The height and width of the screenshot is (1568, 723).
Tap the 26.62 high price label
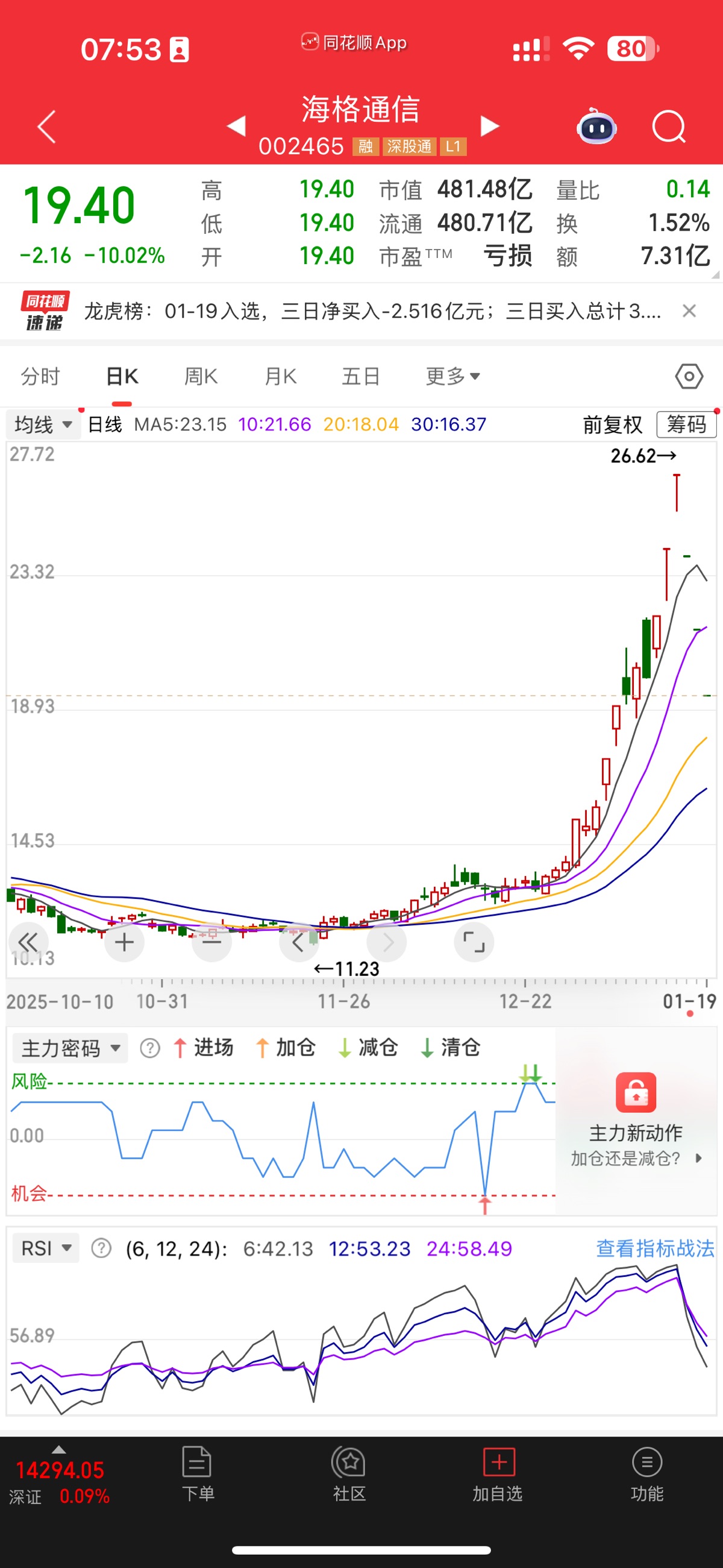[643, 456]
